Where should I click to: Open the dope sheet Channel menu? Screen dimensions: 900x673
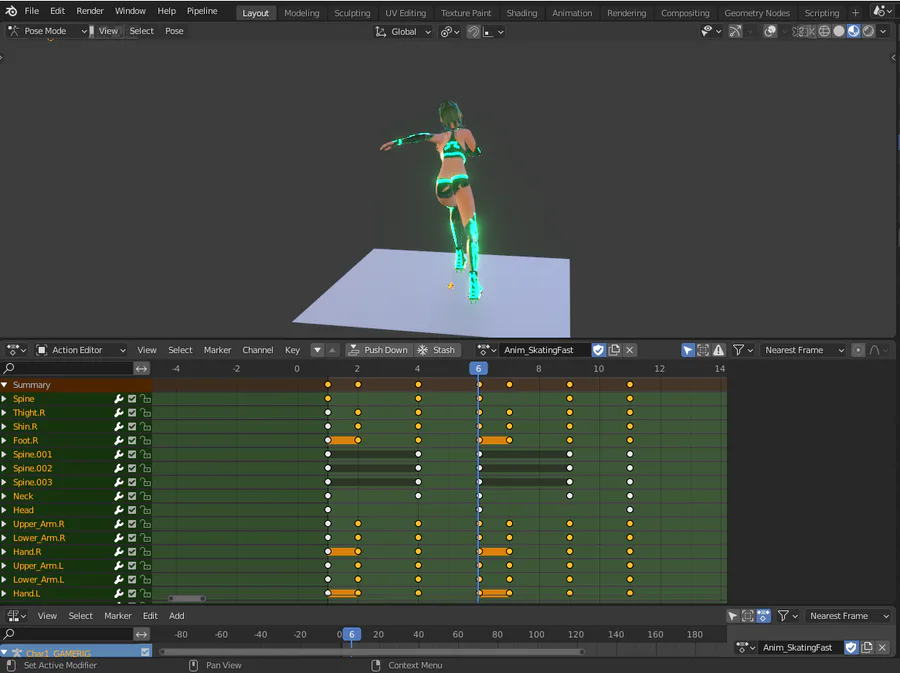(257, 349)
